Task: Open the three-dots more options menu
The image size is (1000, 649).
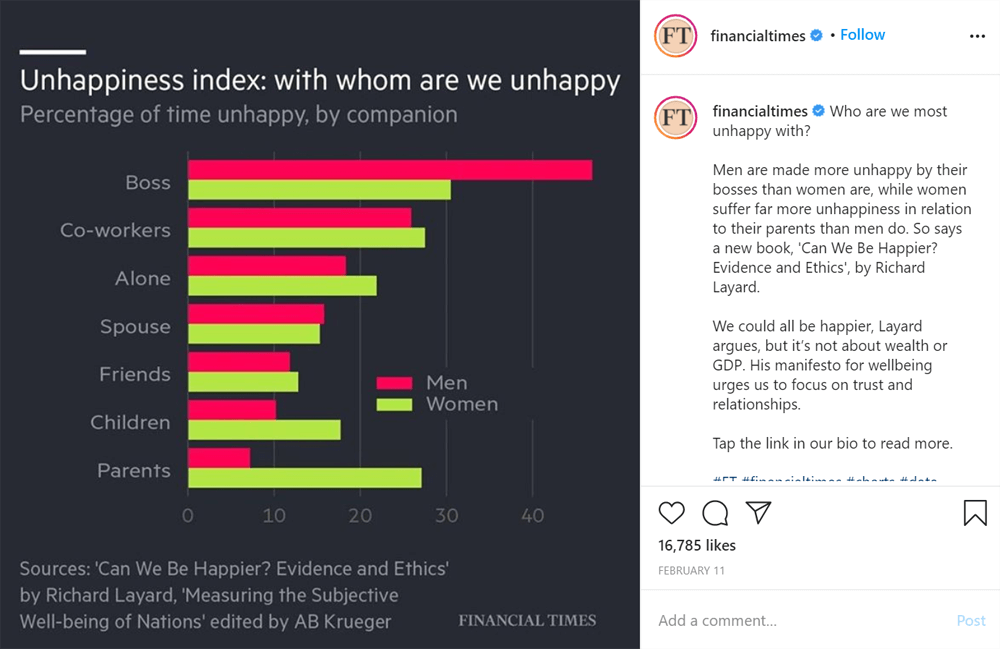Action: pos(977,36)
